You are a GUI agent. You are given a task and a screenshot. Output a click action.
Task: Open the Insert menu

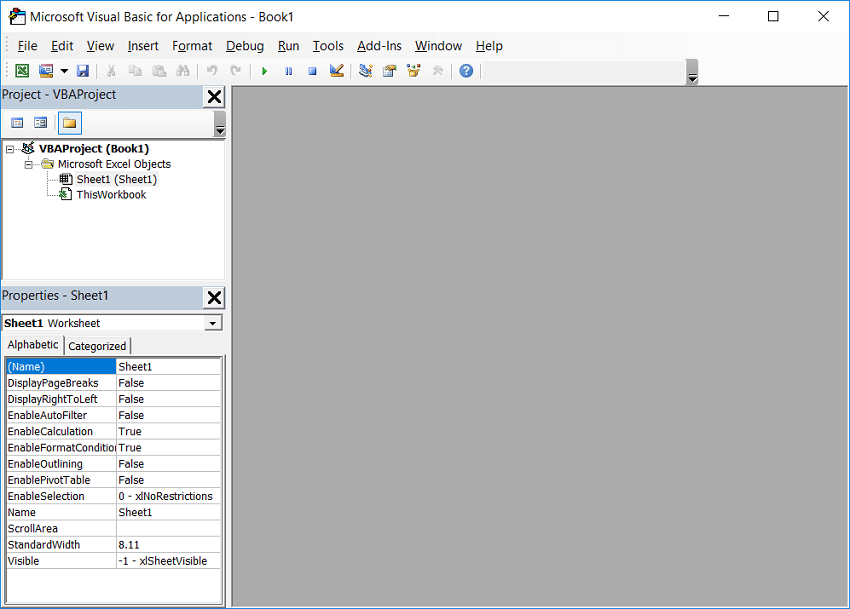pyautogui.click(x=143, y=46)
